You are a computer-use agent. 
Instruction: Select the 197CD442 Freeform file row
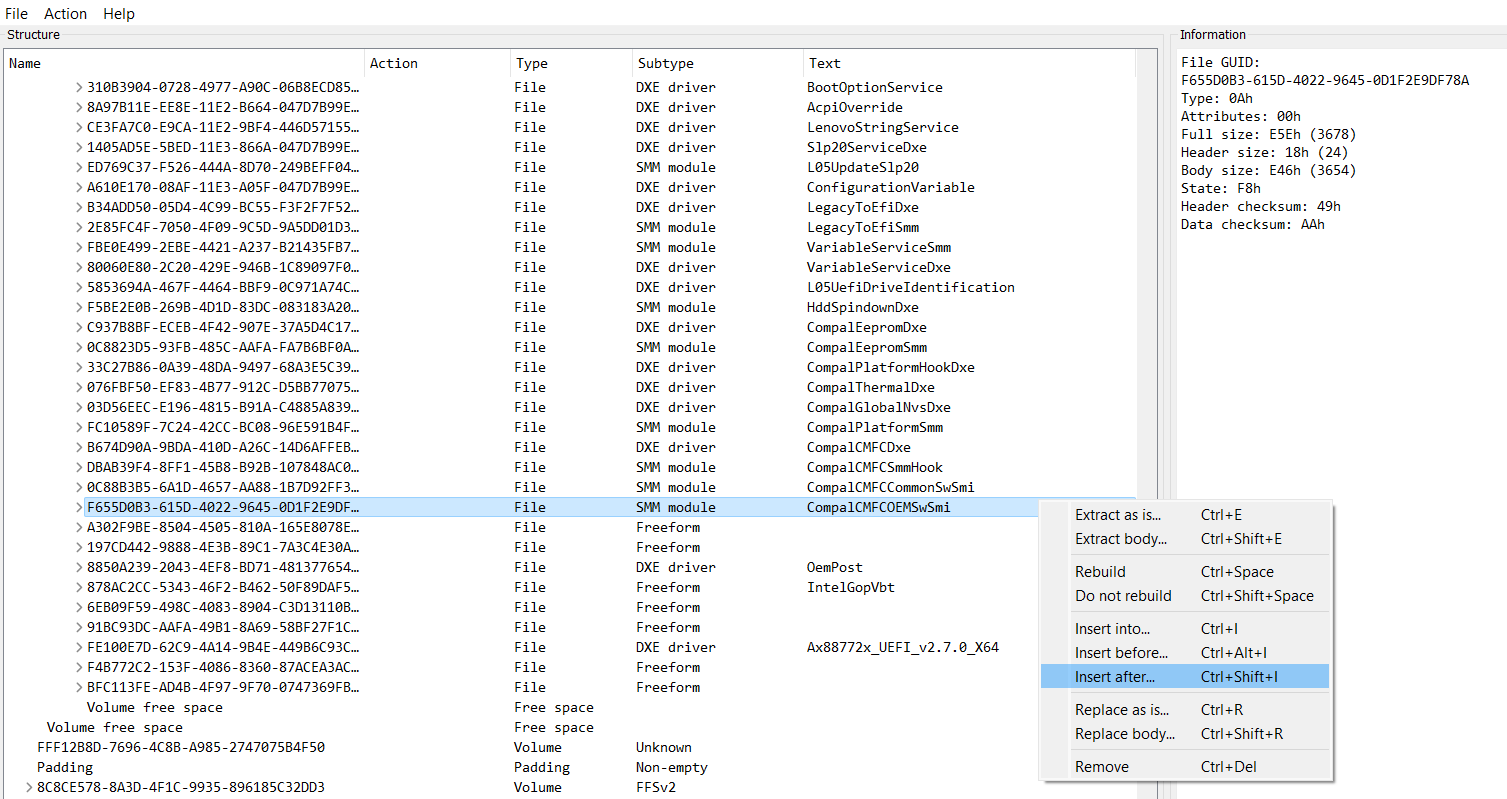570,547
